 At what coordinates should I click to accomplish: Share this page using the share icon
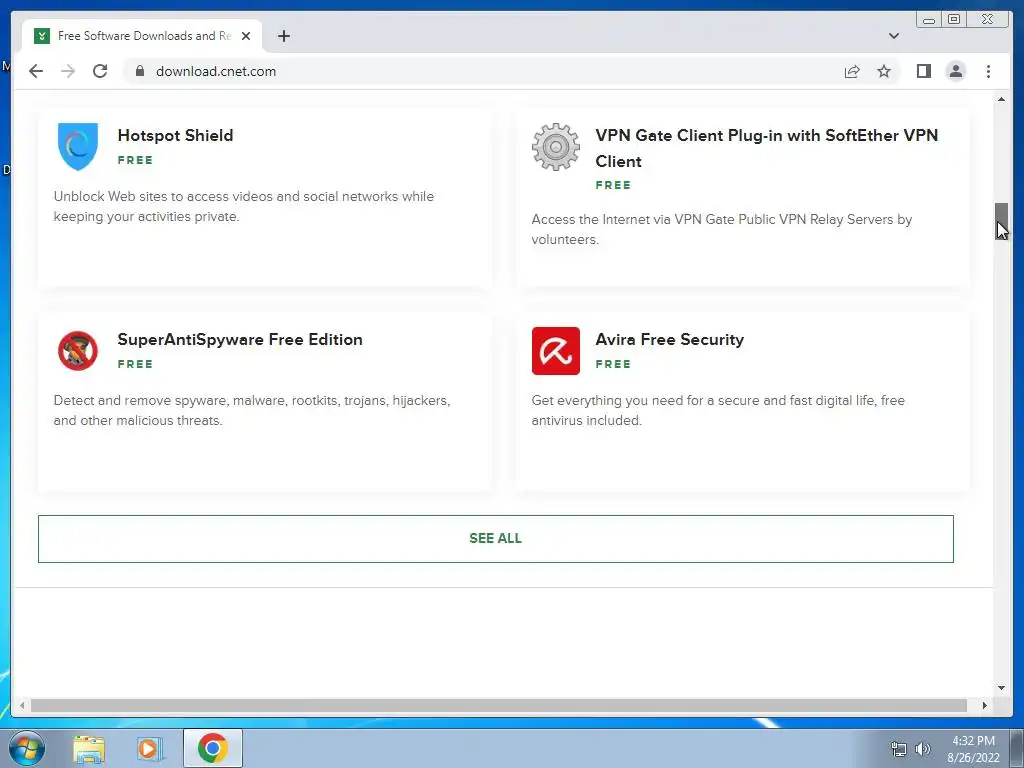[852, 71]
